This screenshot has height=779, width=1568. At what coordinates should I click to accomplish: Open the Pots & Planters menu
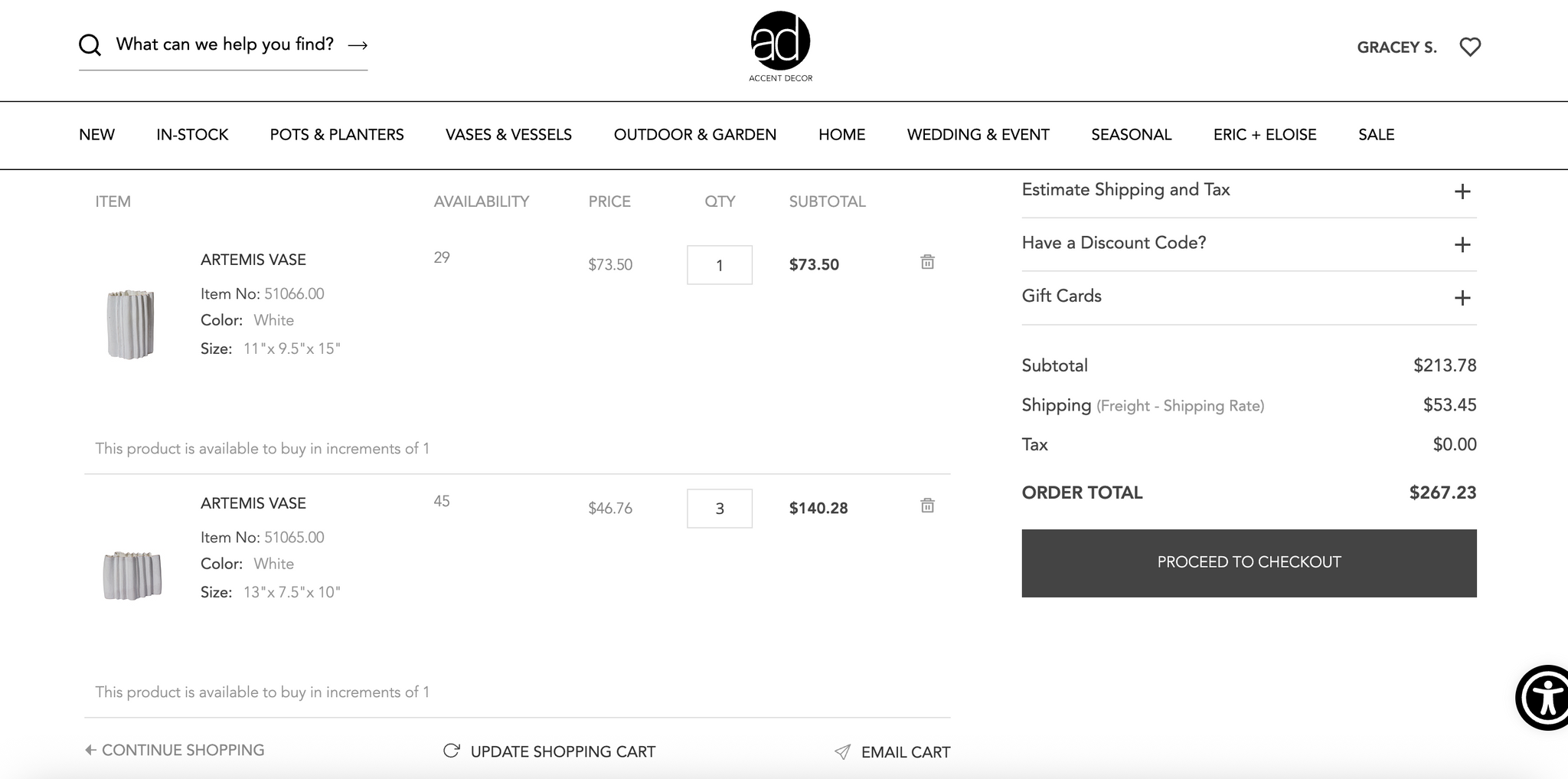(337, 135)
